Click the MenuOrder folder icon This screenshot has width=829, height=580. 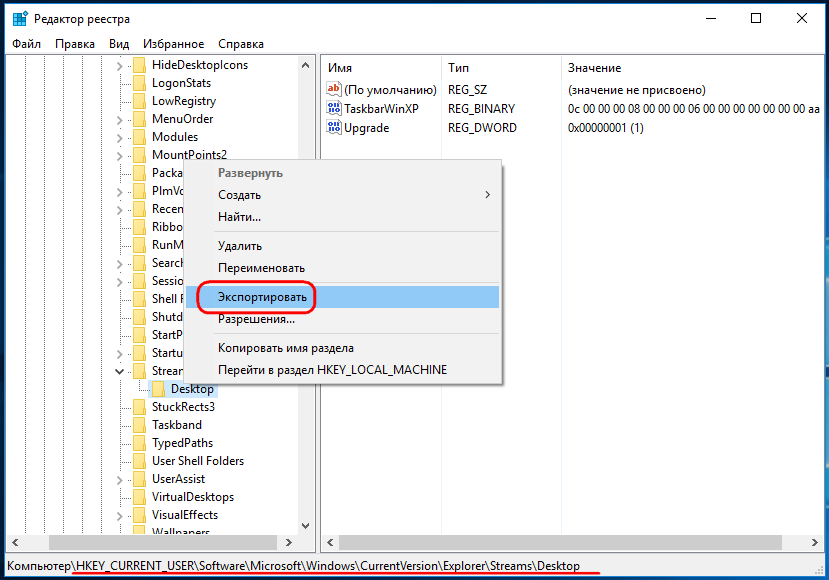coord(140,119)
